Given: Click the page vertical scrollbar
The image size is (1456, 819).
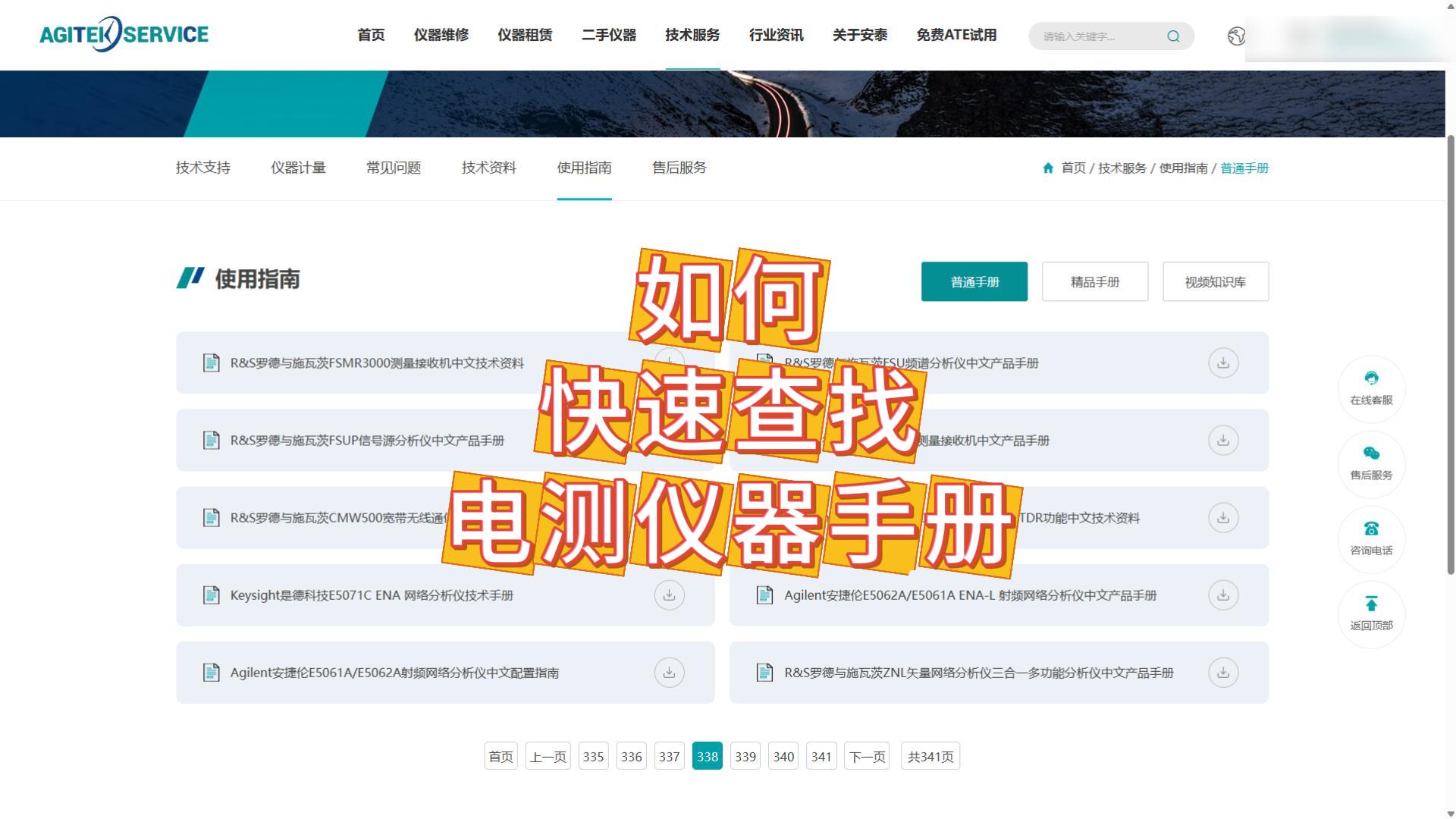Looking at the screenshot, I should tap(1451, 354).
